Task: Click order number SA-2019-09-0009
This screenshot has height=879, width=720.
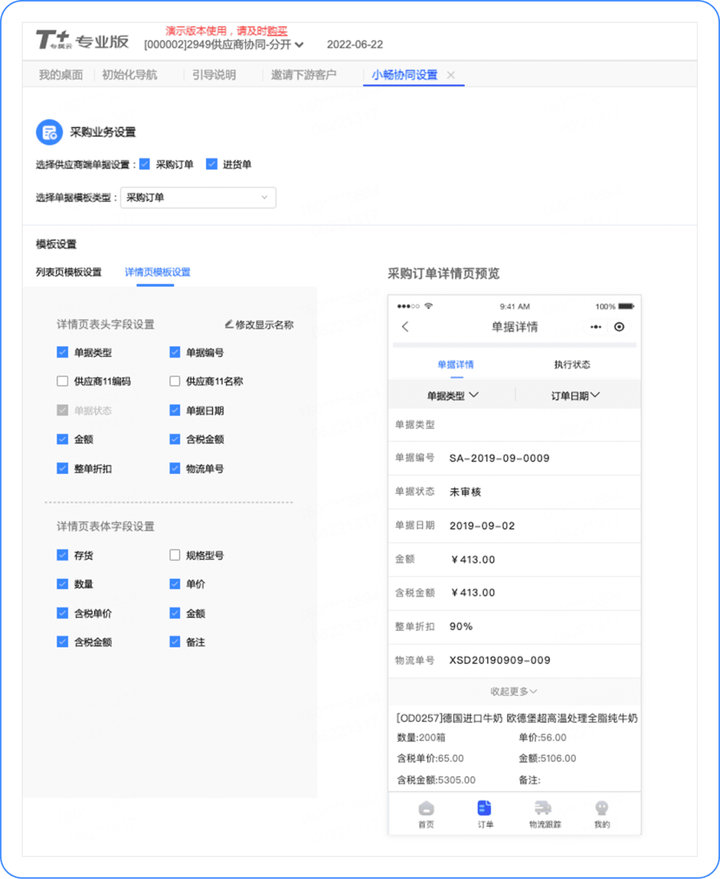Action: click(x=499, y=458)
